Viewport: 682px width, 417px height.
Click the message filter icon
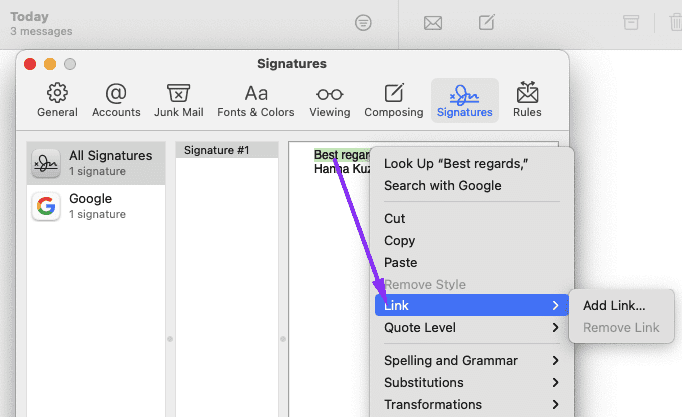point(364,22)
